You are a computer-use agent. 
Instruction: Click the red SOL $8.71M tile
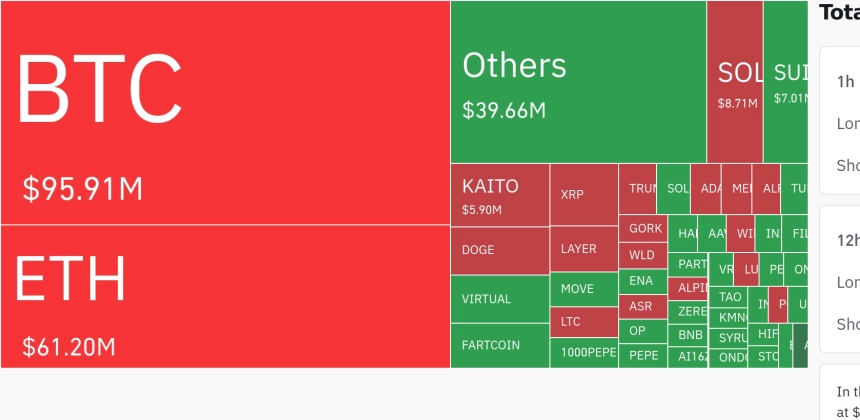(734, 82)
